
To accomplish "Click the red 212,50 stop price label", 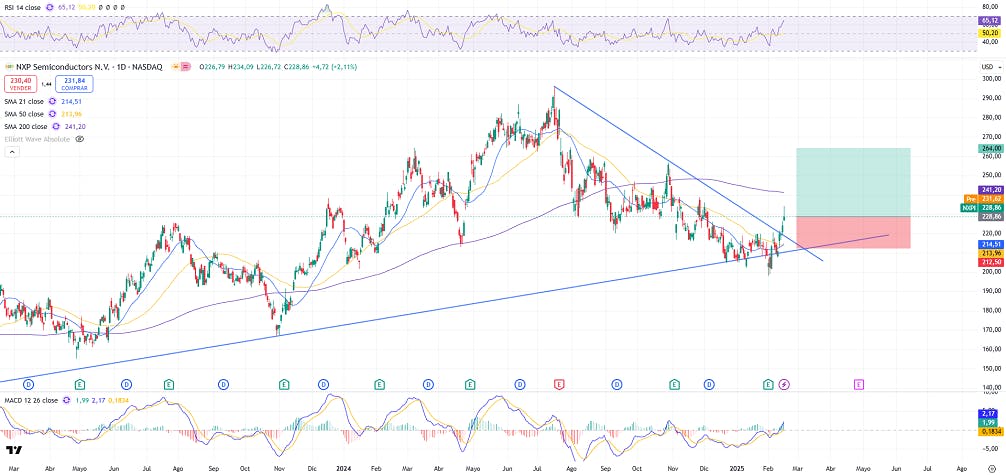I will pyautogui.click(x=989, y=261).
